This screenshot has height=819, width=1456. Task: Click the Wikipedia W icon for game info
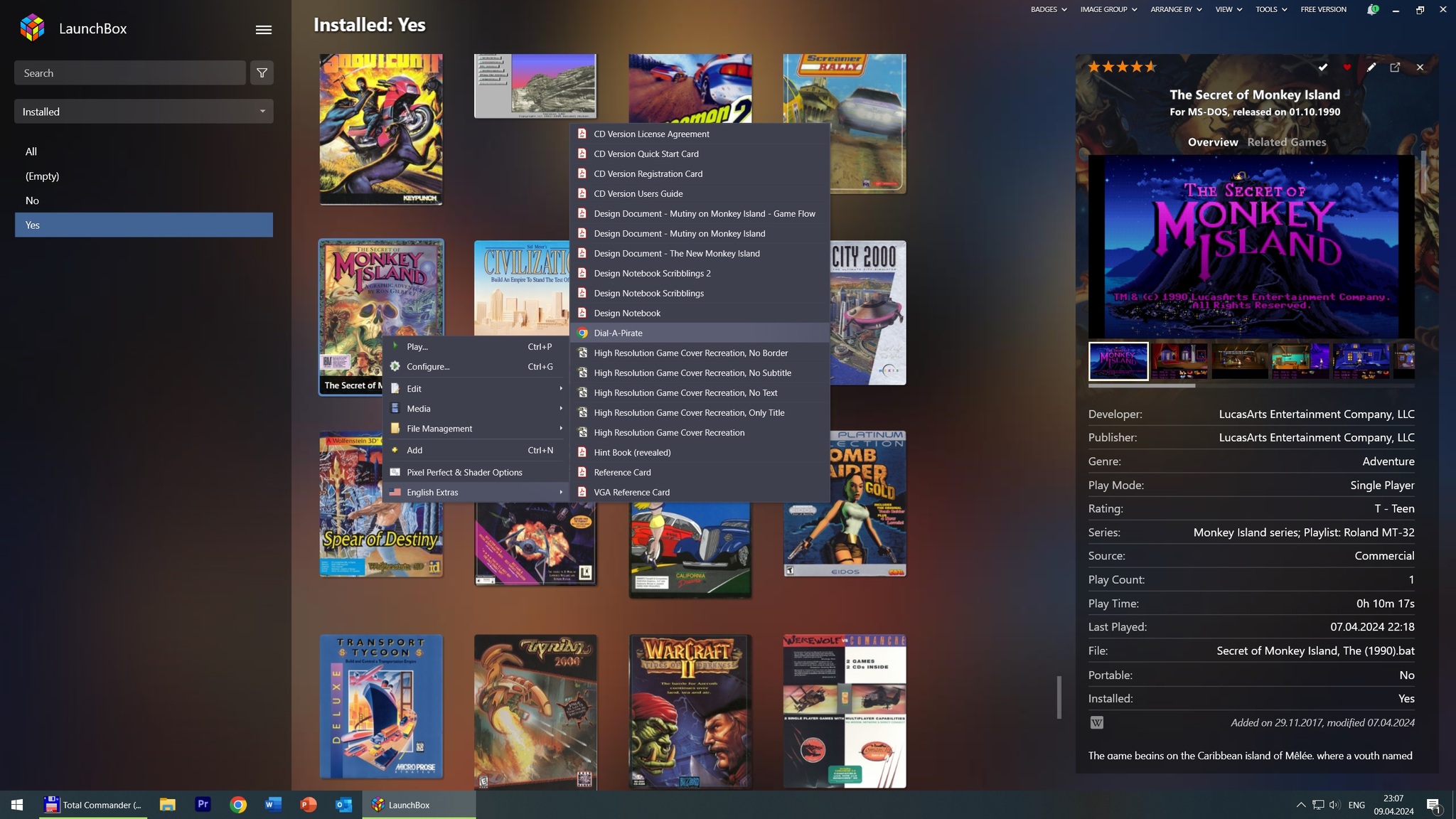pyautogui.click(x=1097, y=722)
